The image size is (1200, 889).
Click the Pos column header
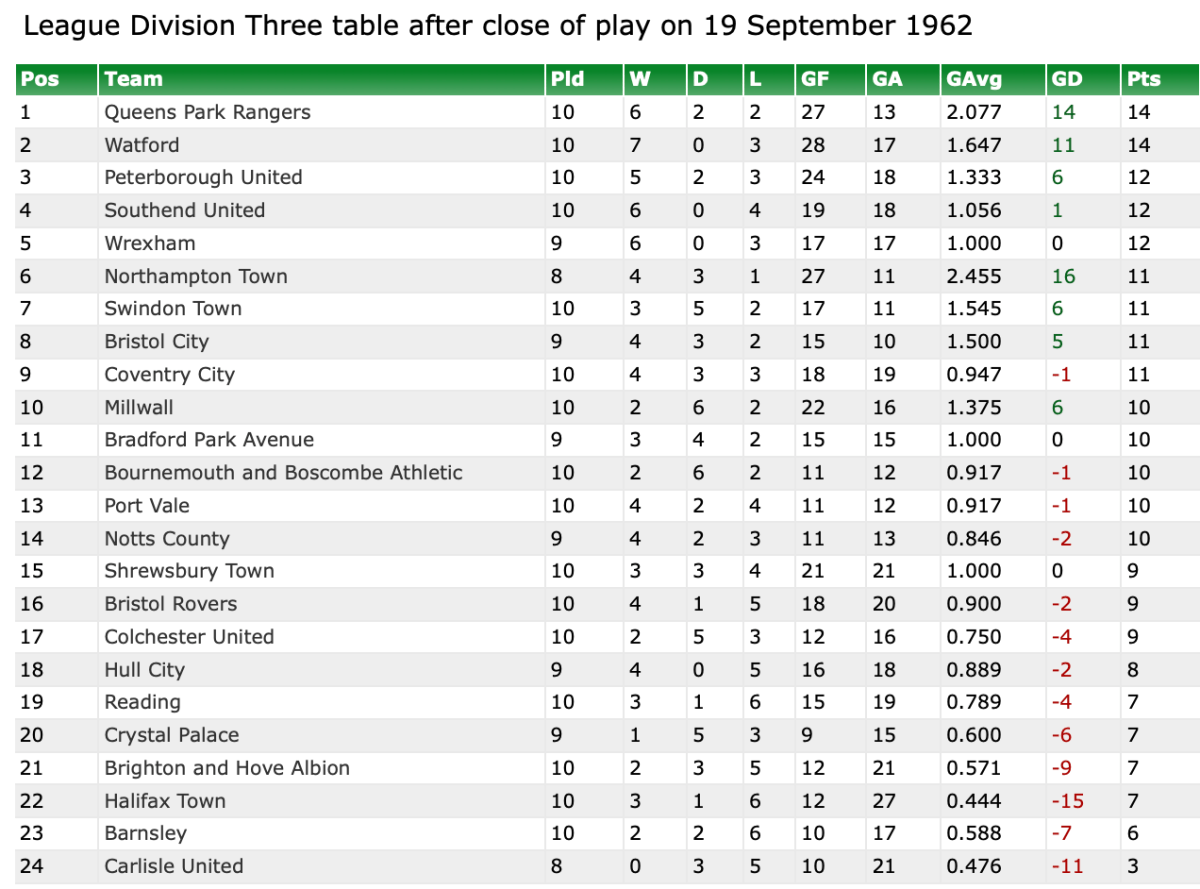40,79
